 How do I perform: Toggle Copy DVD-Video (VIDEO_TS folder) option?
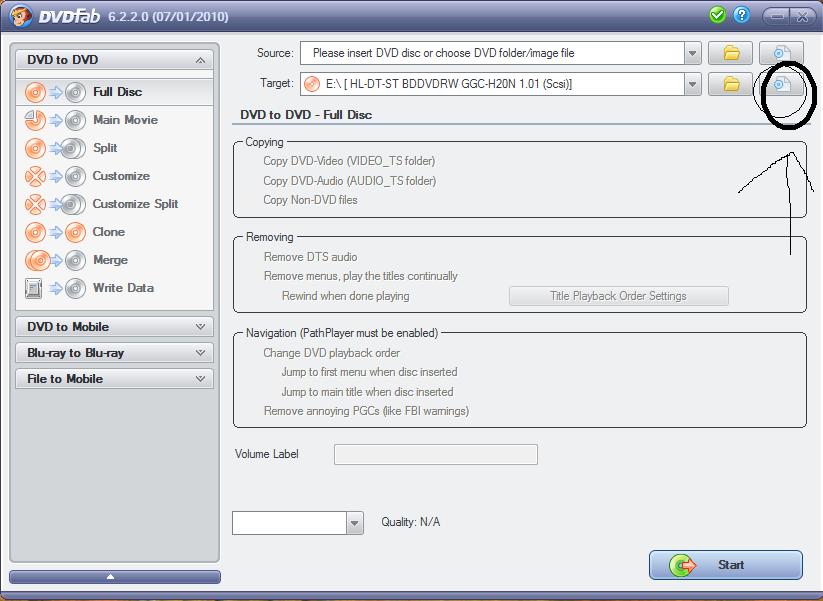coord(349,161)
